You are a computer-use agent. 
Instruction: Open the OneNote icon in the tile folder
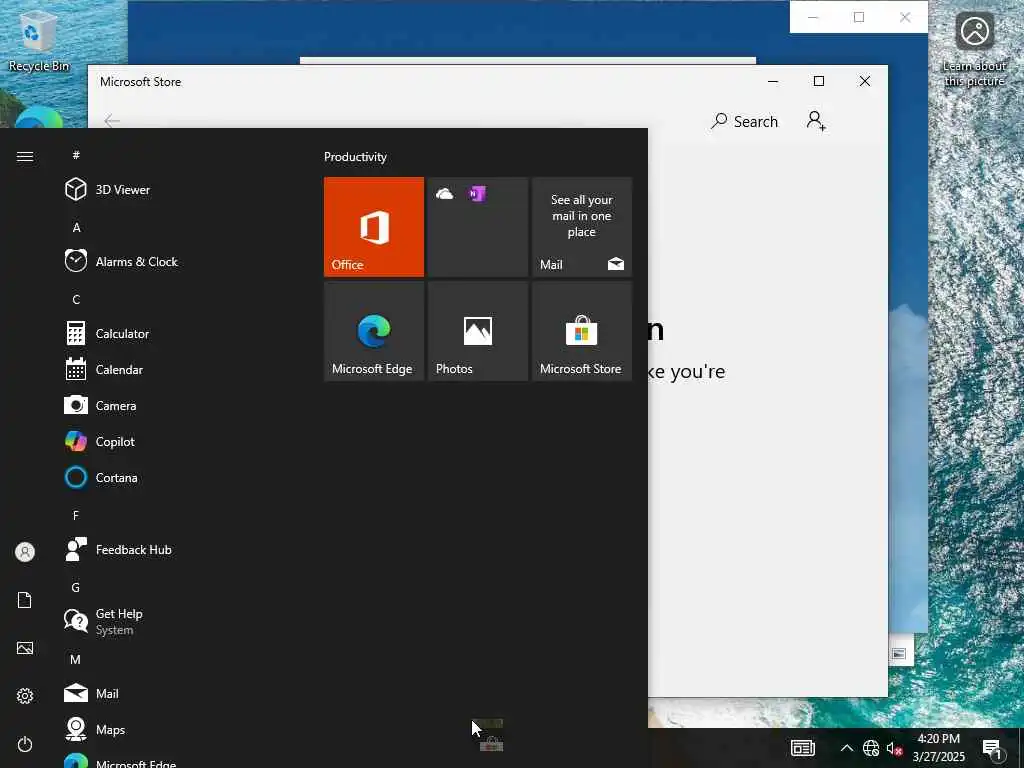click(x=477, y=193)
